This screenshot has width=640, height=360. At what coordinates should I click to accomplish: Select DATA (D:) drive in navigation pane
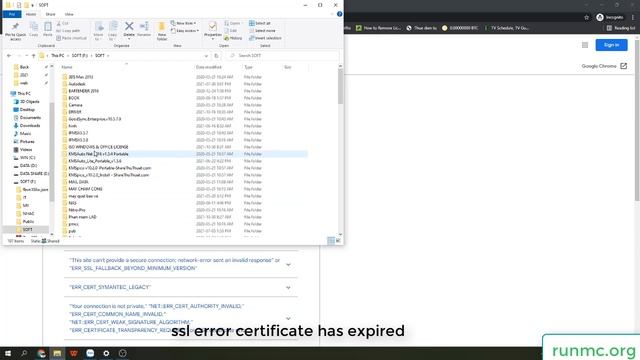[x=28, y=166]
